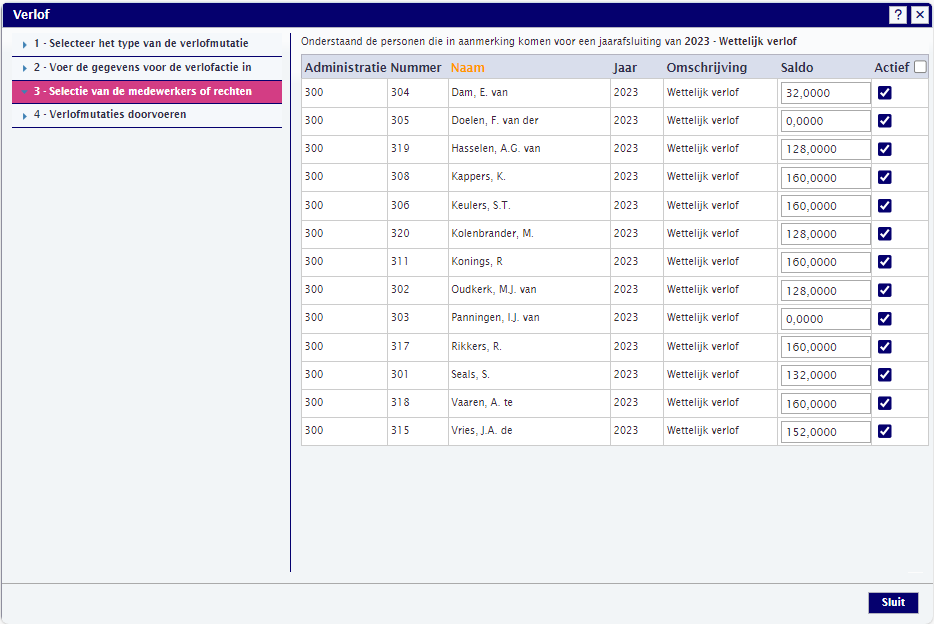The height and width of the screenshot is (624, 934).
Task: Edit saldo field of Vries, J.A. de
Action: (826, 432)
